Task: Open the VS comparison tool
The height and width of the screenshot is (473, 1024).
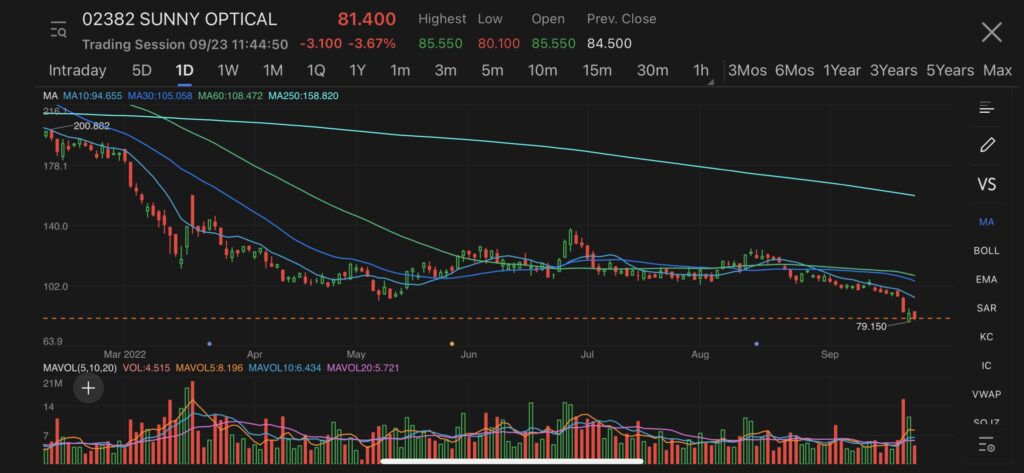Action: [x=986, y=184]
